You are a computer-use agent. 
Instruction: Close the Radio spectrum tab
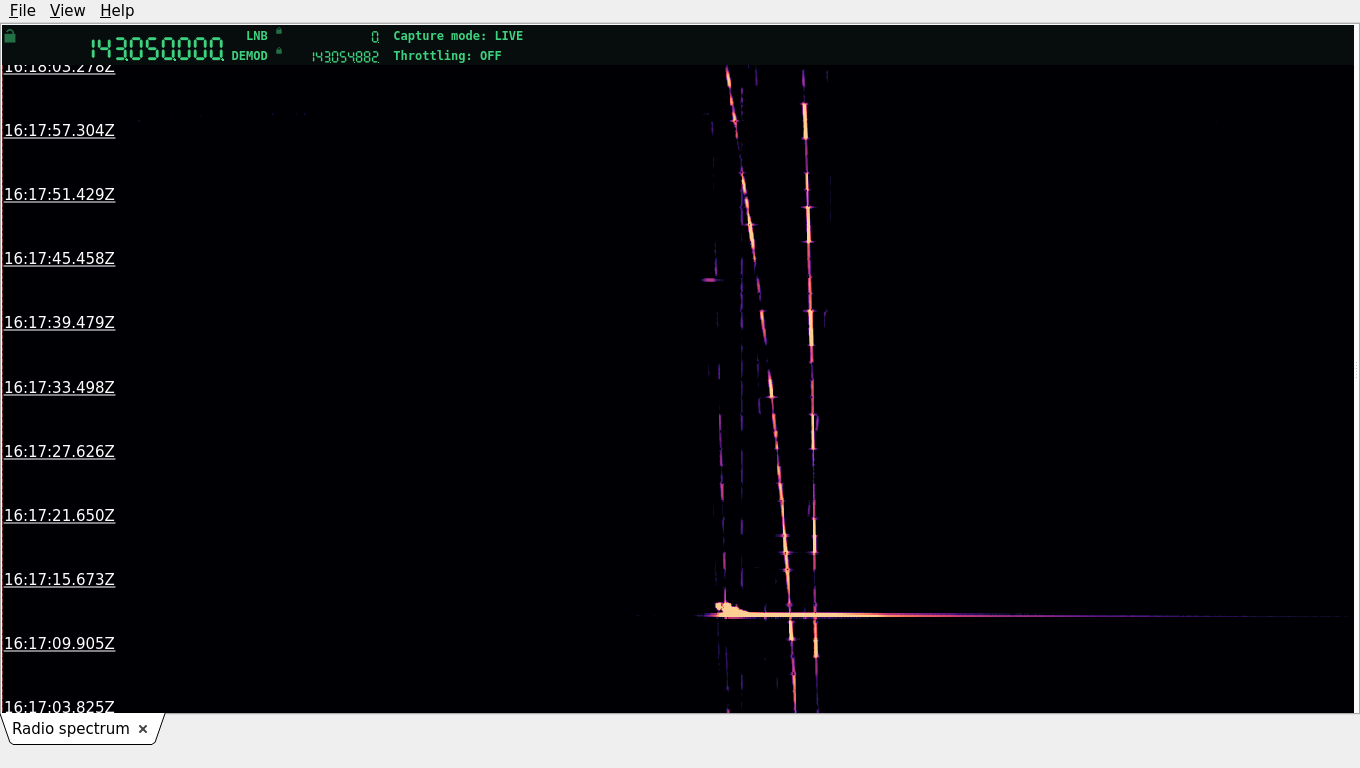pyautogui.click(x=143, y=729)
